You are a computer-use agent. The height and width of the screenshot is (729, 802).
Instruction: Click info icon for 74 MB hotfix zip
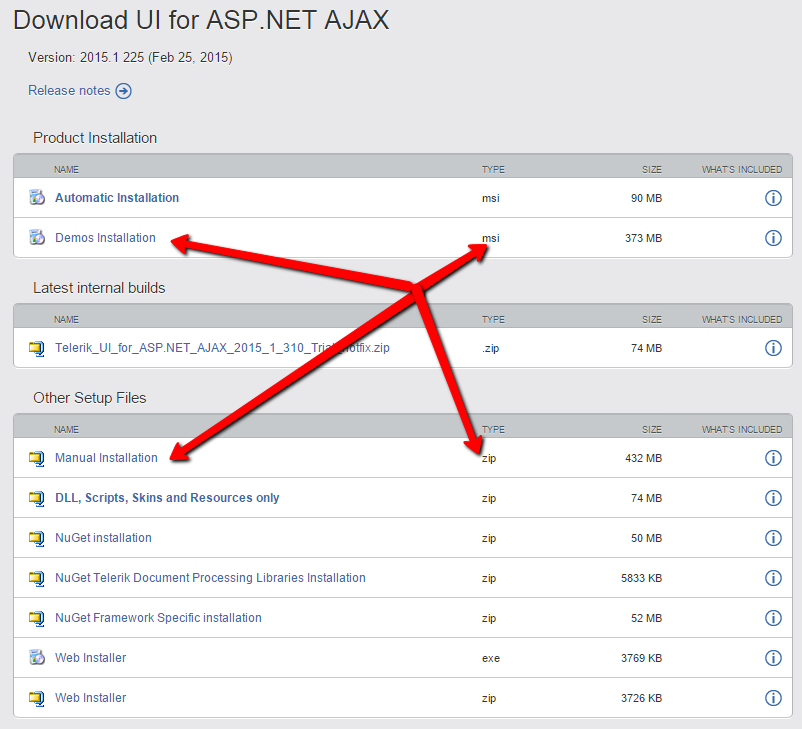[772, 348]
